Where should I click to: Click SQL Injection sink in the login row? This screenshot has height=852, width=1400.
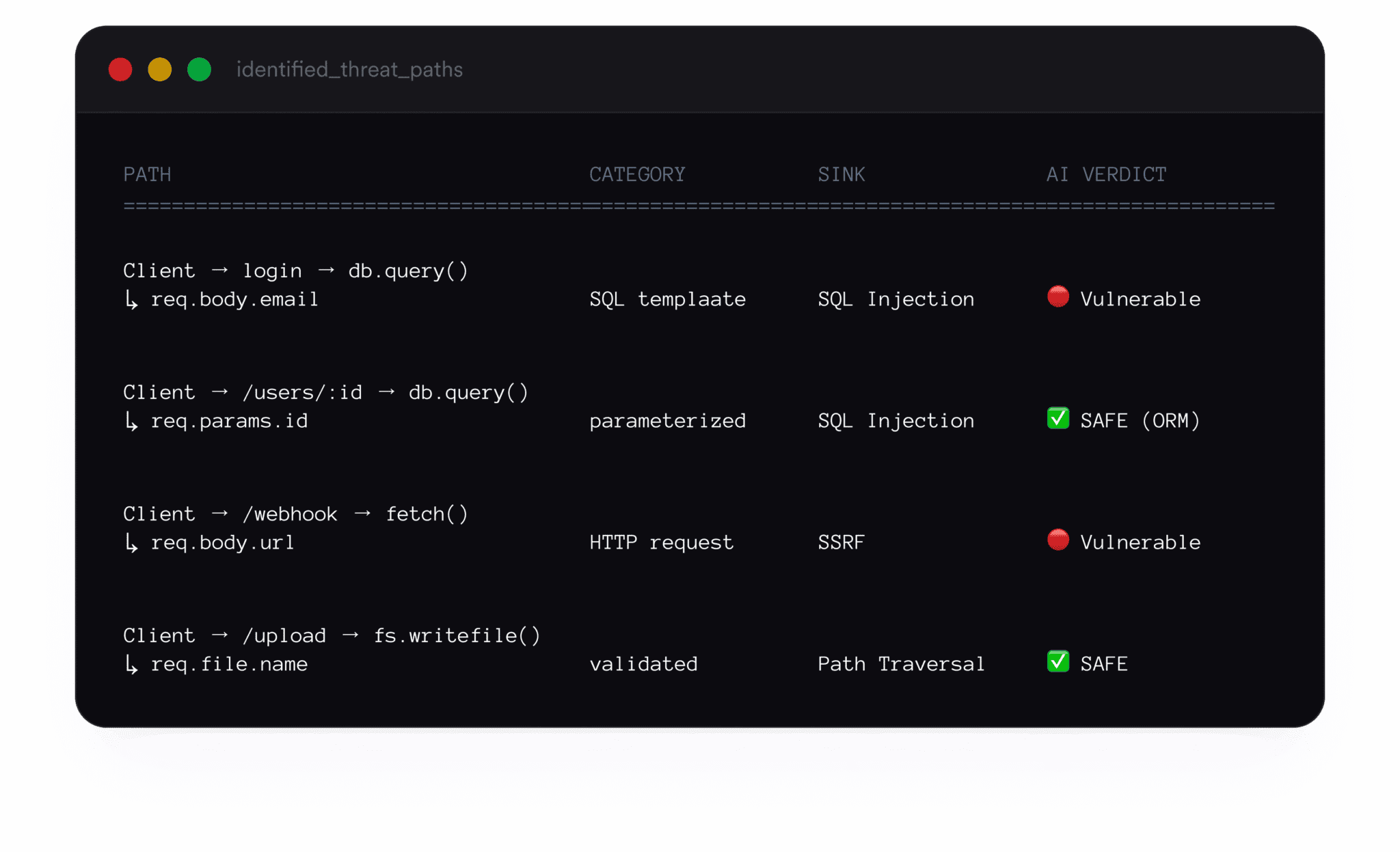[896, 299]
